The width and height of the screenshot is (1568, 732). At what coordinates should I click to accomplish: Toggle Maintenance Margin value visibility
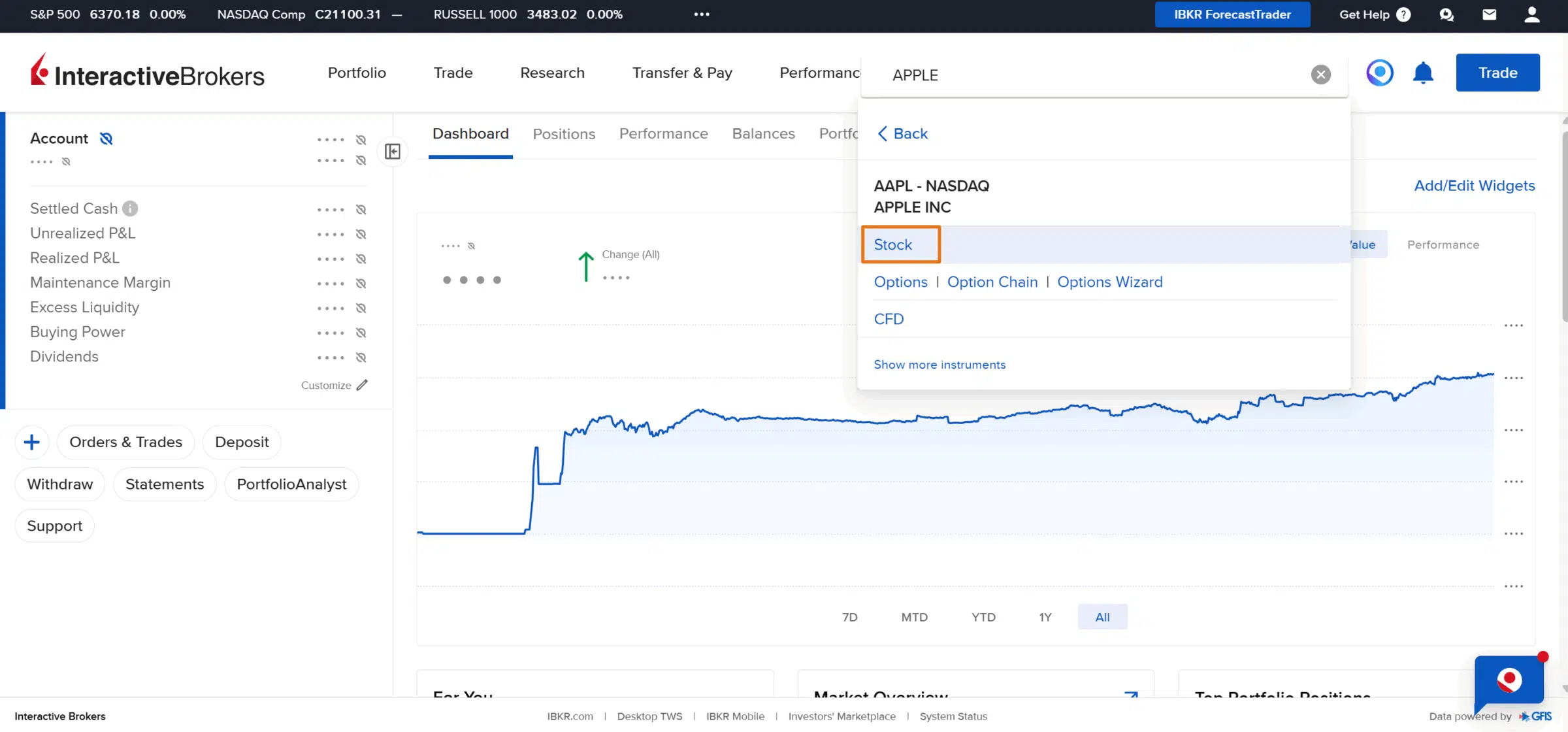[x=361, y=284]
